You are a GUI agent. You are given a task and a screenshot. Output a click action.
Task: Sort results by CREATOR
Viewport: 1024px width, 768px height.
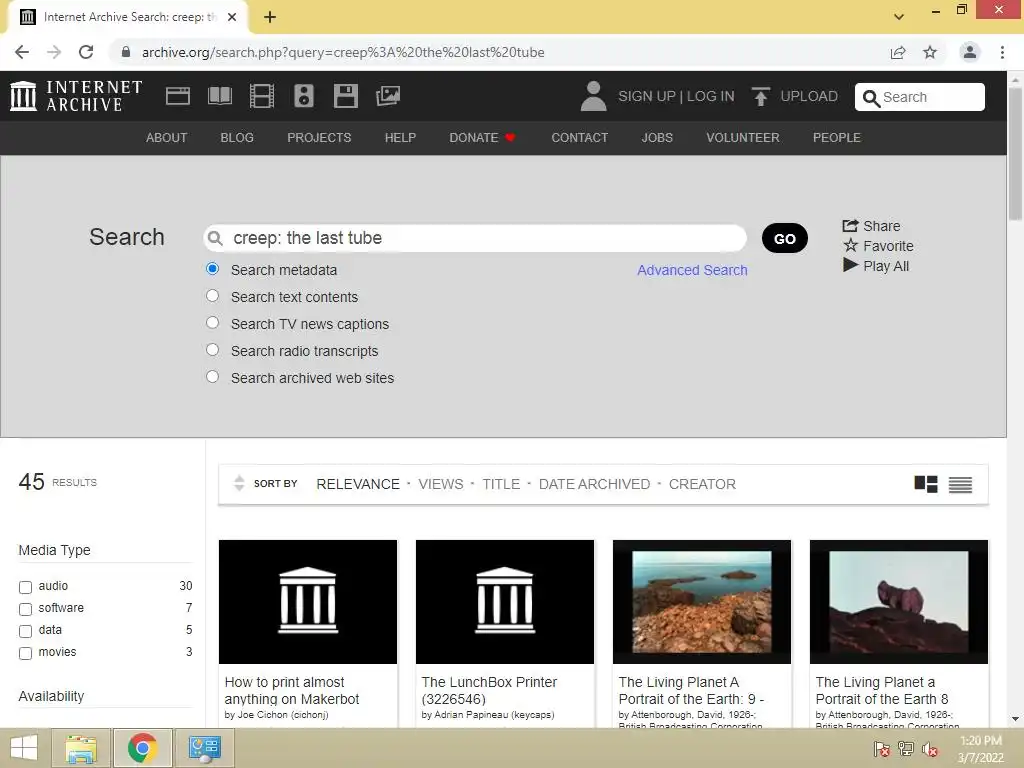702,484
